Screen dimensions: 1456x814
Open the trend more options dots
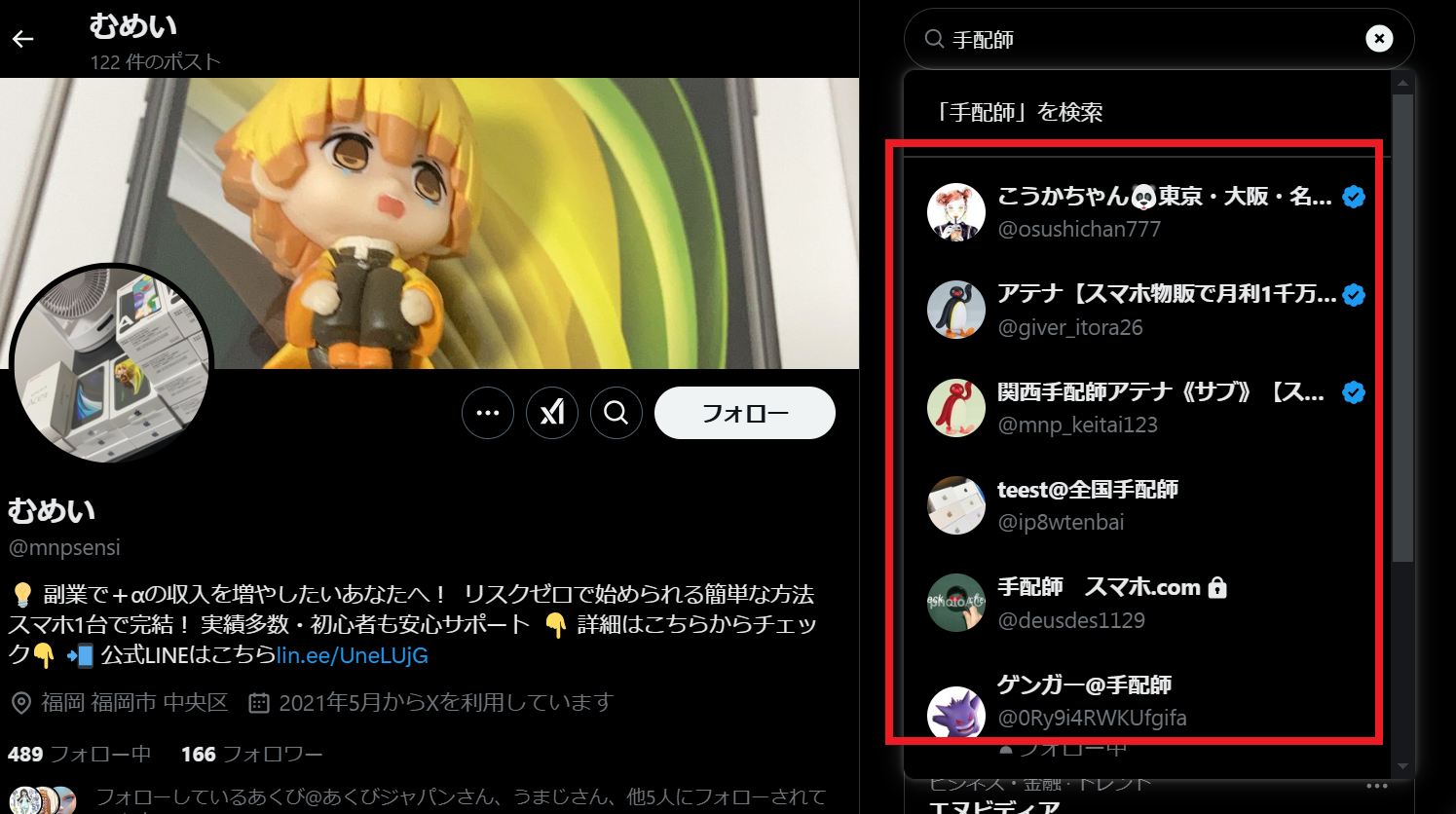pyautogui.click(x=1376, y=787)
